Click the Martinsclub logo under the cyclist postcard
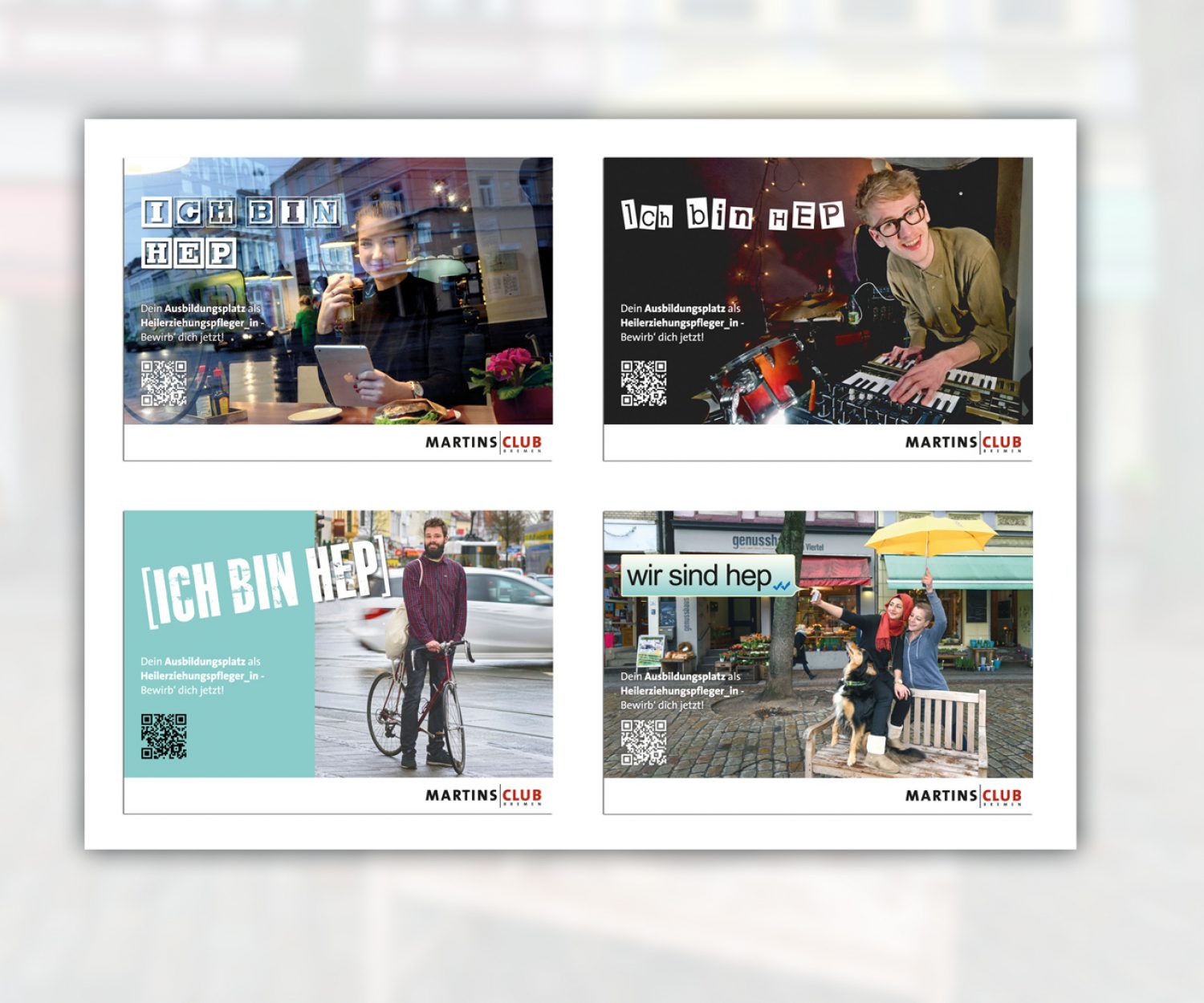This screenshot has width=1204, height=1003. (x=483, y=795)
